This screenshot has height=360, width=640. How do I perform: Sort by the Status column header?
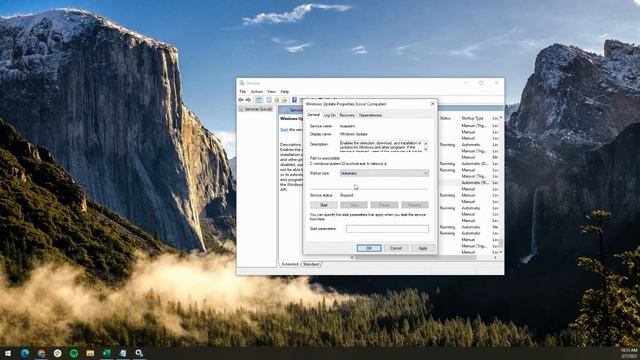click(445, 118)
